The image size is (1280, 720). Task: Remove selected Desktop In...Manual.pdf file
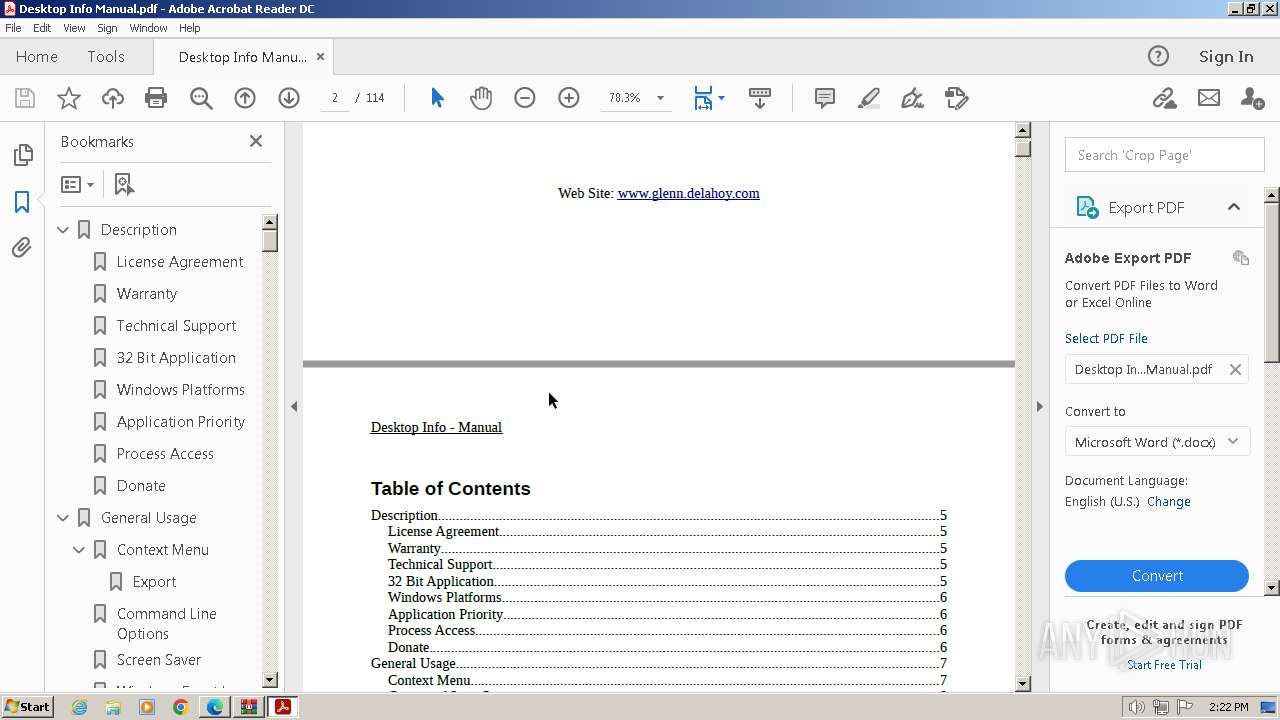[1235, 369]
